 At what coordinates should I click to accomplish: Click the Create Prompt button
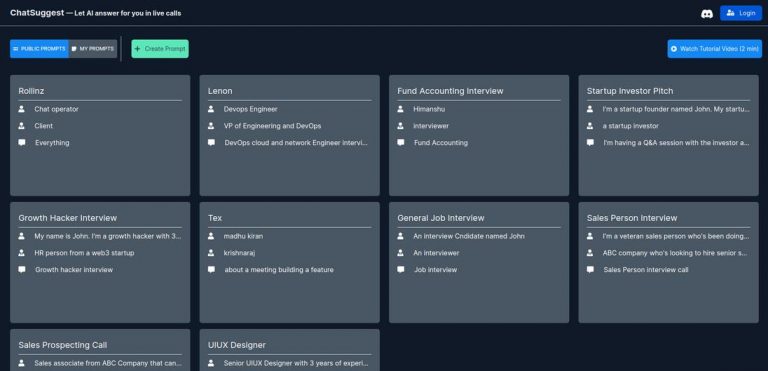(x=160, y=49)
